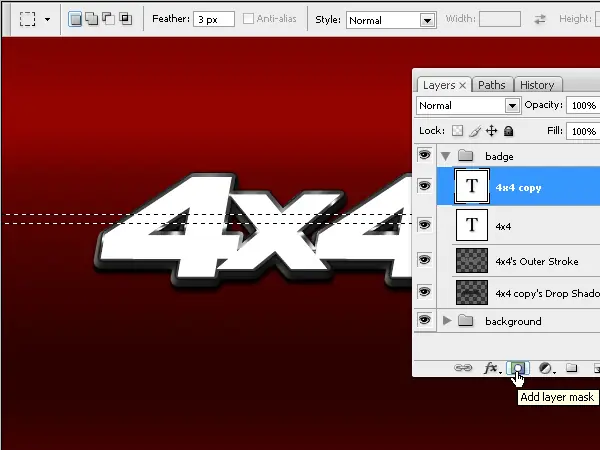Image resolution: width=600 pixels, height=450 pixels.
Task: Click the Add layer mask button
Action: point(518,368)
